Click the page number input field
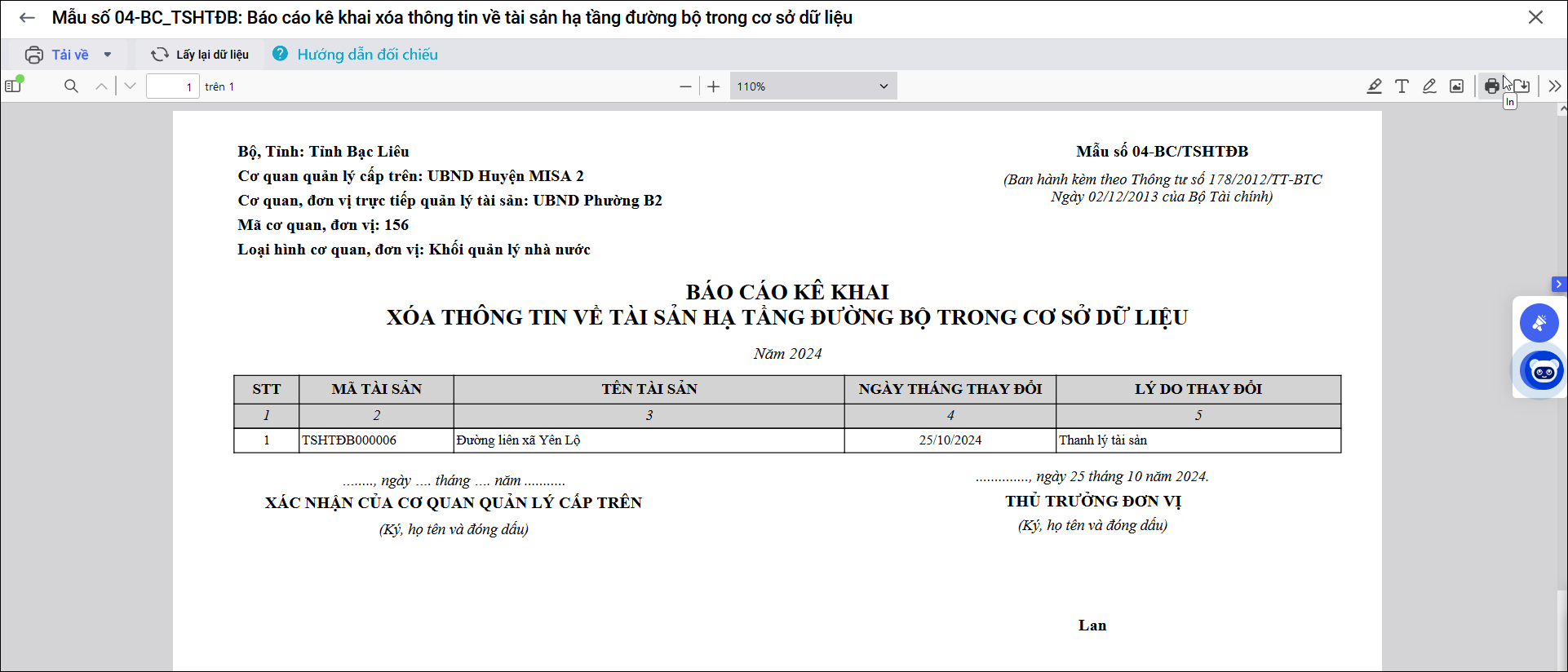The height and width of the screenshot is (672, 1568). point(173,86)
